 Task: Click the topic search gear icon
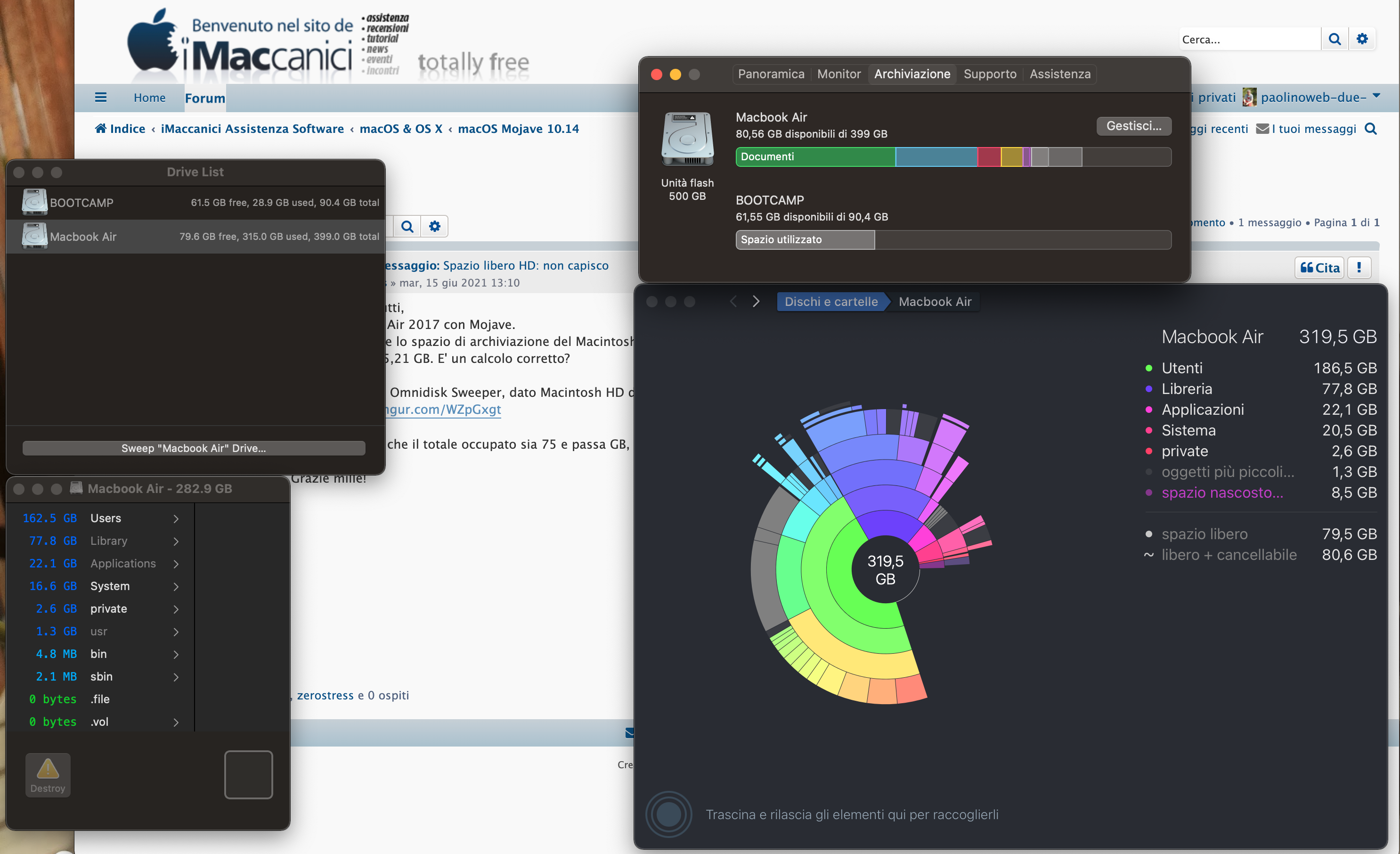(x=435, y=226)
